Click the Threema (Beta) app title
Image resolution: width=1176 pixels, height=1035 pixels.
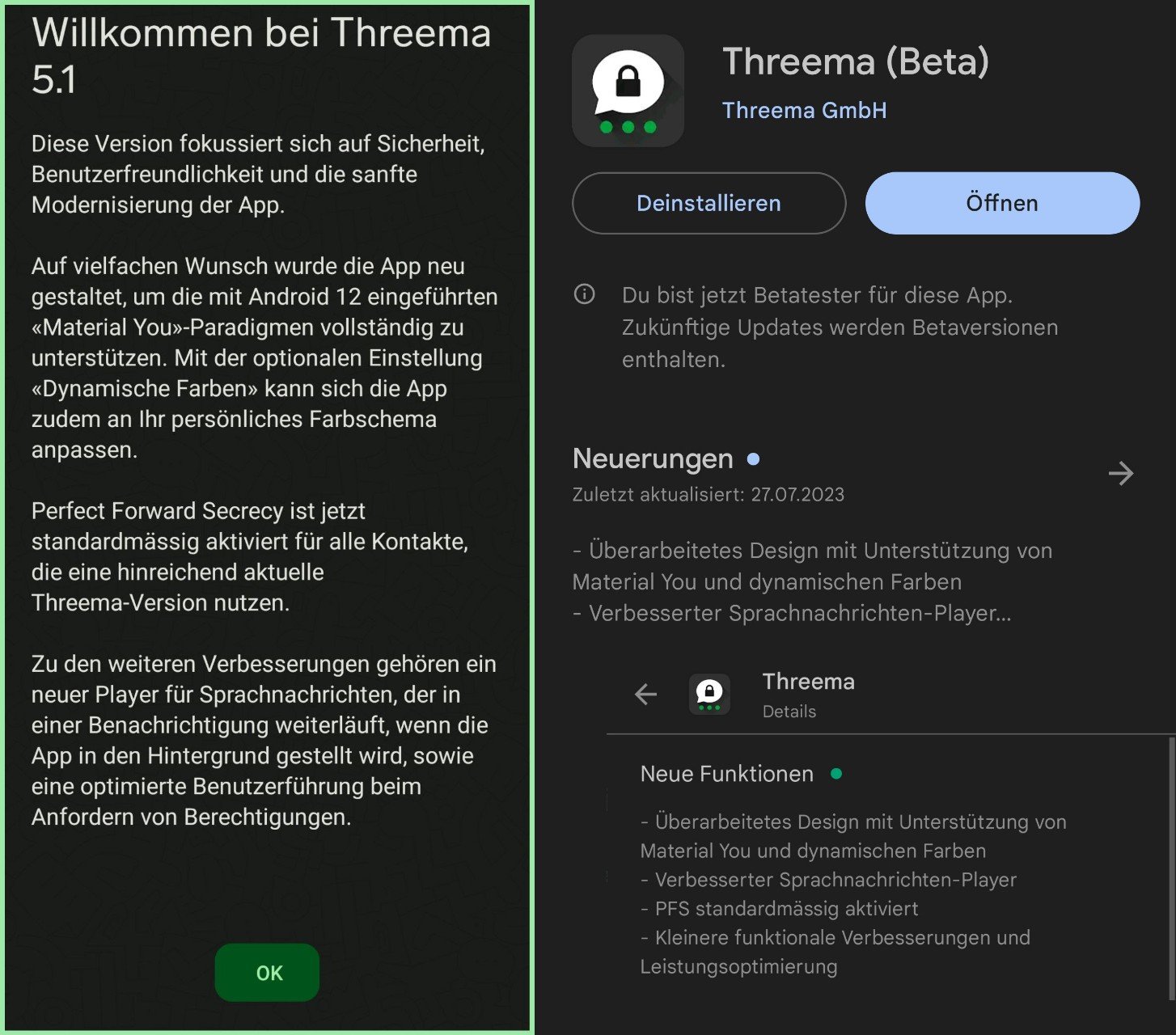[x=855, y=61]
